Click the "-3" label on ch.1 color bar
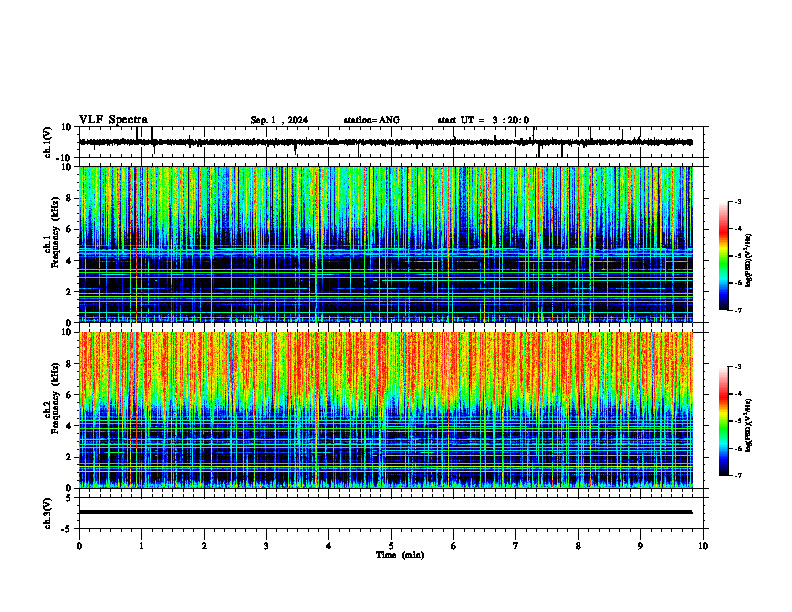Screen dimensions: 792x612 737,201
